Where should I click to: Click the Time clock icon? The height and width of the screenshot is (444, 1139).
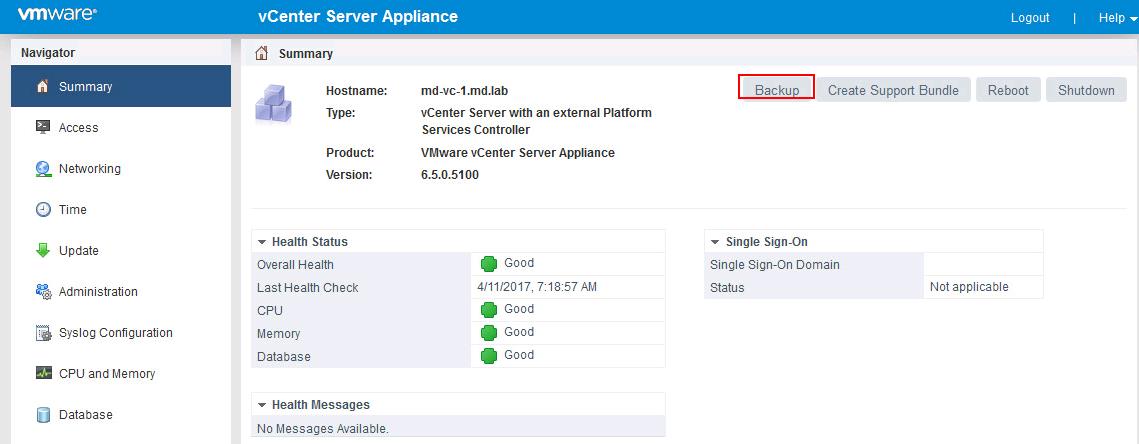tap(43, 210)
